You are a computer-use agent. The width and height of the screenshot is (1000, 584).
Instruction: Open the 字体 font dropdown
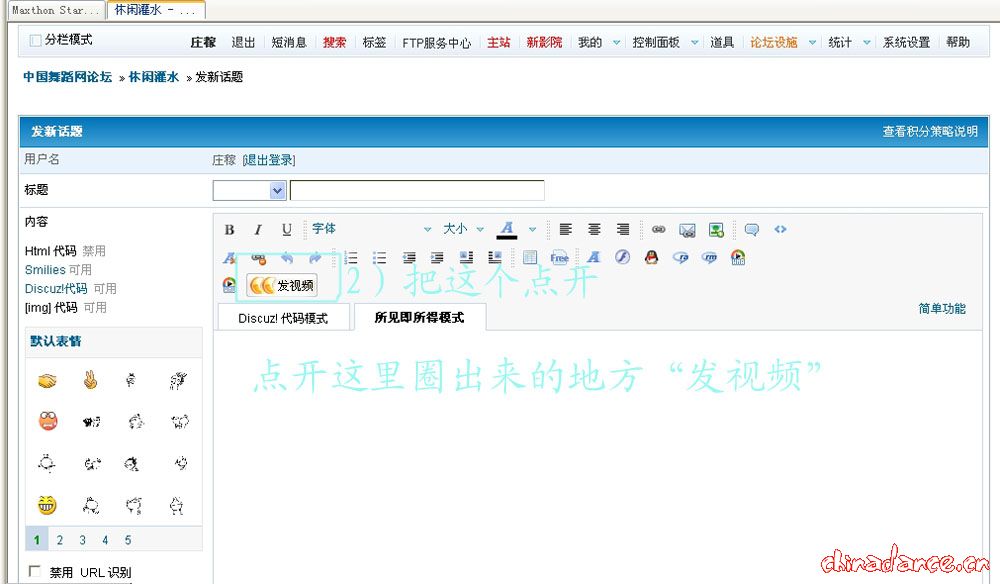pyautogui.click(x=370, y=230)
